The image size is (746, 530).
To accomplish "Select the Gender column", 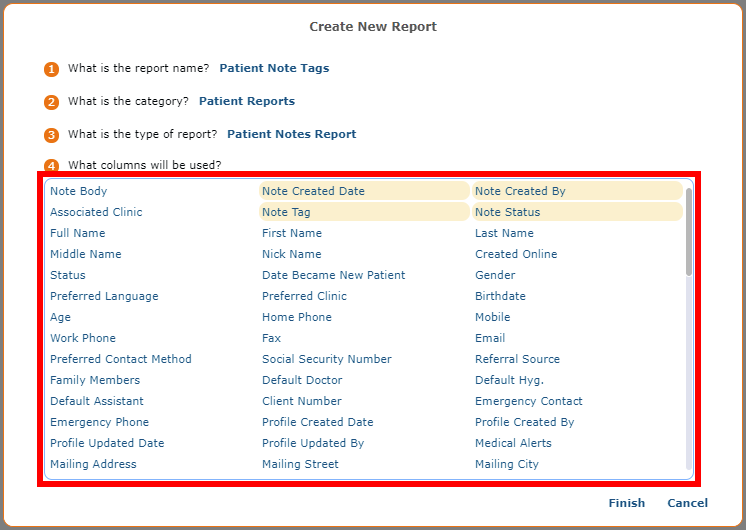I will pos(495,275).
